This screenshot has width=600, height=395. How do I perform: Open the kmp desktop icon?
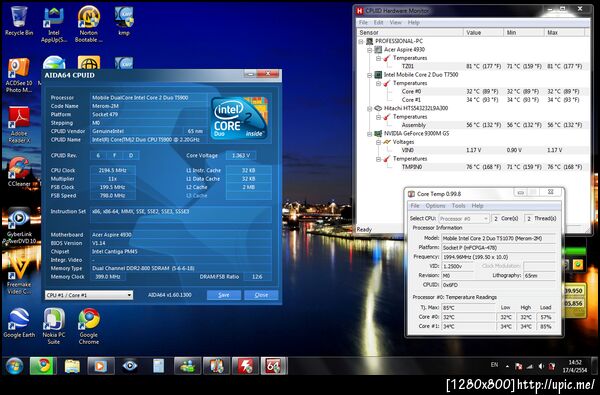pyautogui.click(x=124, y=21)
